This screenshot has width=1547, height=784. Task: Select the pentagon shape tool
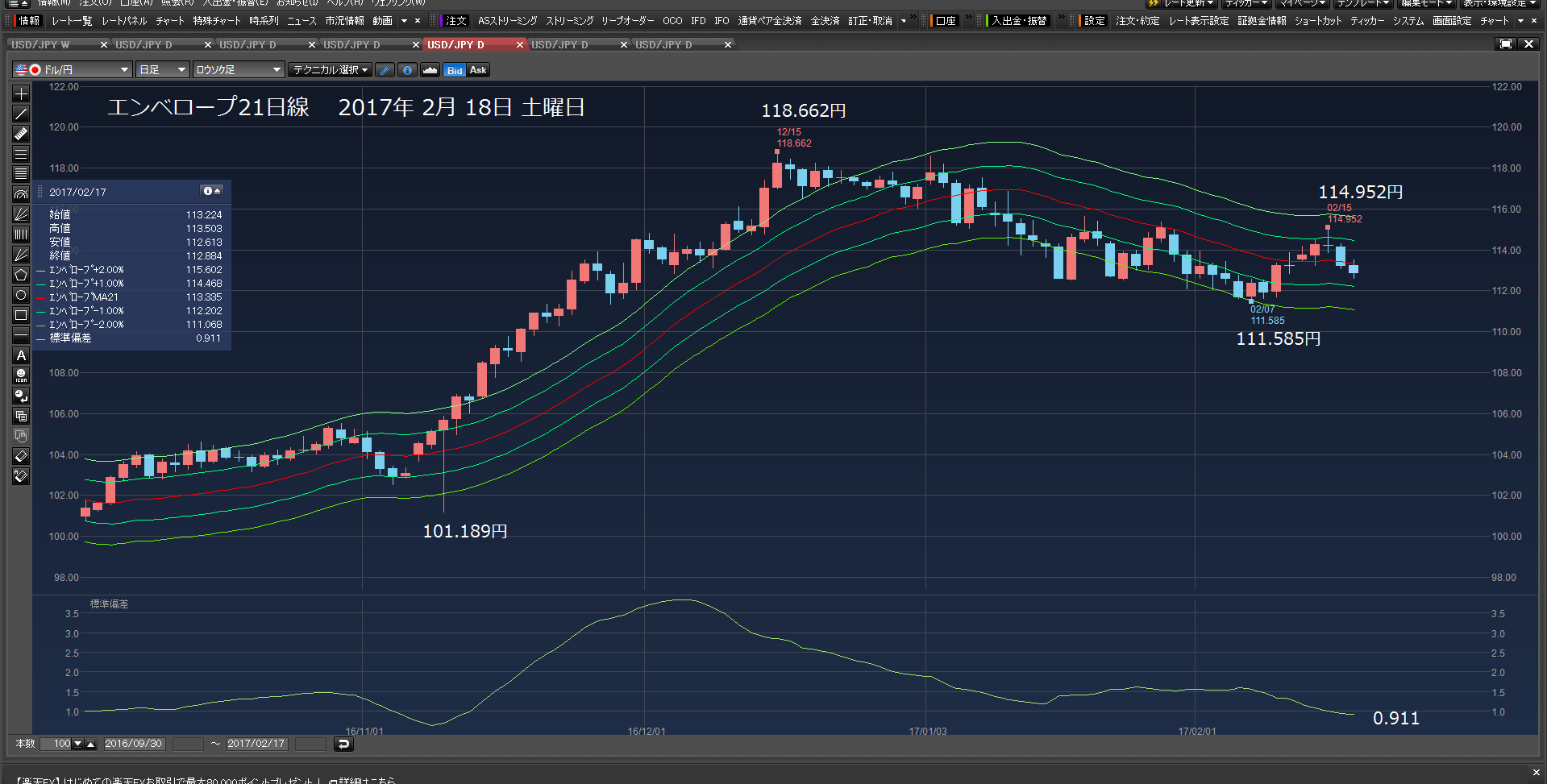pyautogui.click(x=21, y=275)
